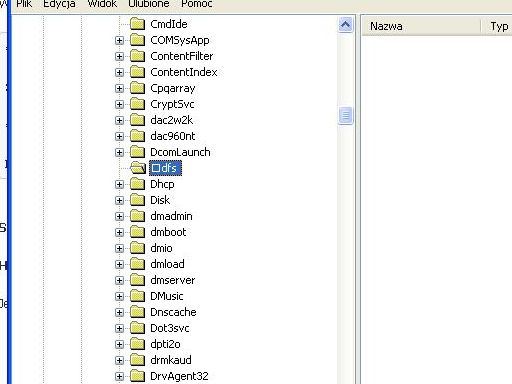Open the Edycja menu
The image size is (512, 384).
point(59,4)
